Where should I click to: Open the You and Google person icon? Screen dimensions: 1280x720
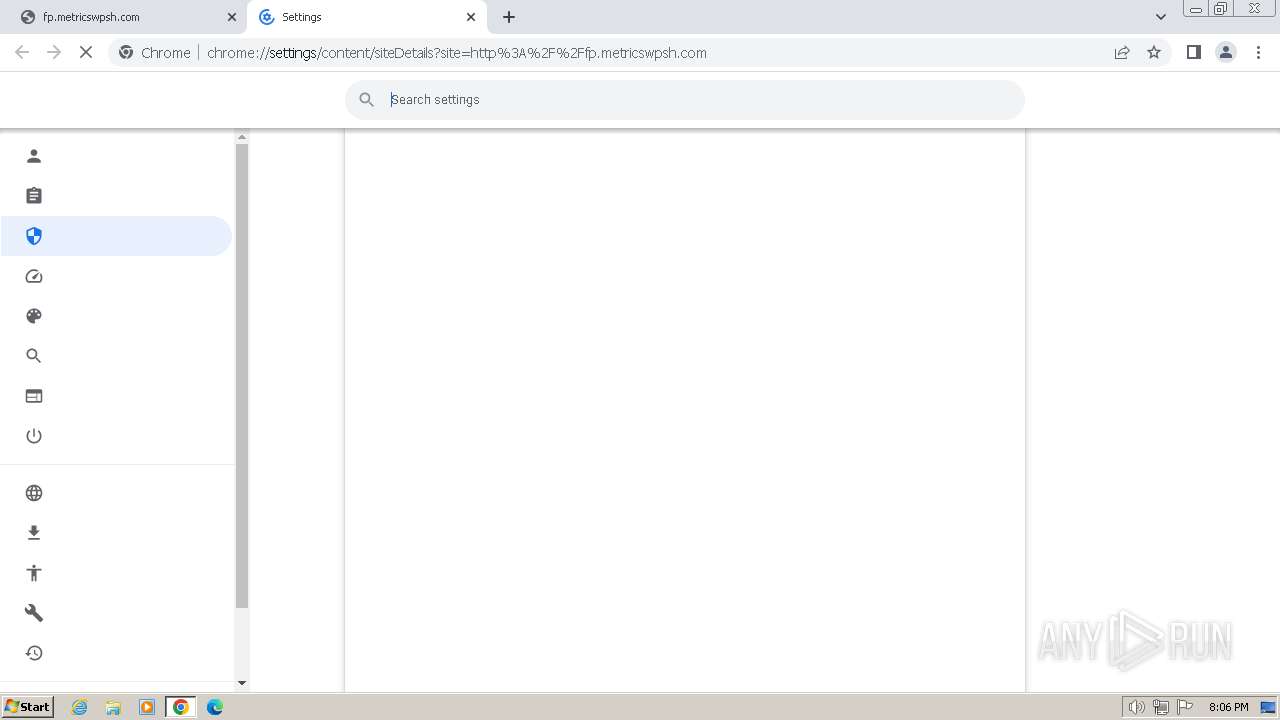tap(34, 156)
